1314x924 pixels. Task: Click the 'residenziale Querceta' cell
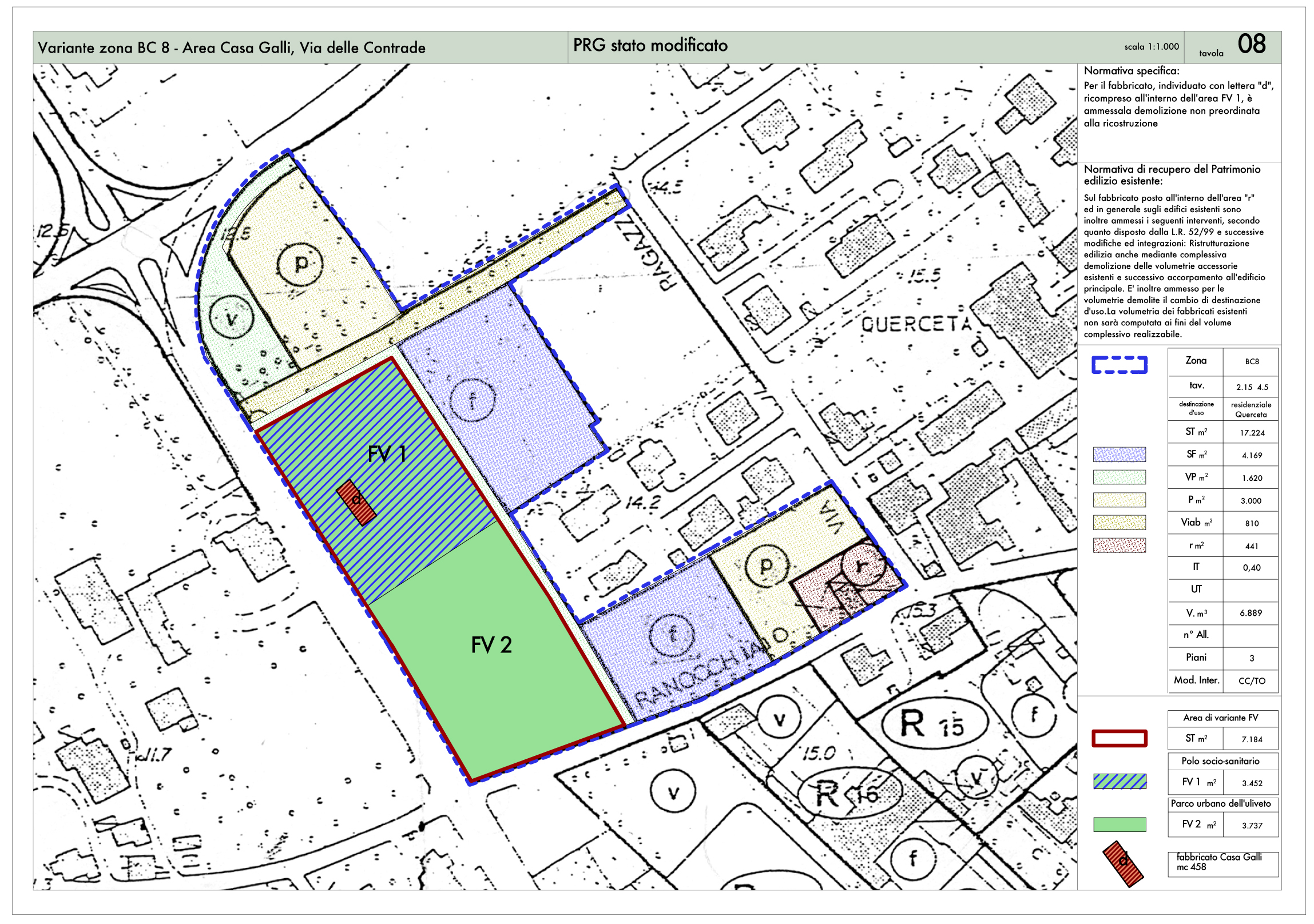coord(1252,409)
